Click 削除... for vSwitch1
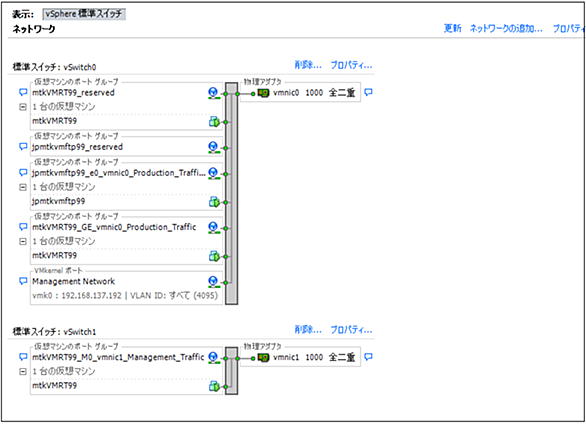 tap(308, 330)
